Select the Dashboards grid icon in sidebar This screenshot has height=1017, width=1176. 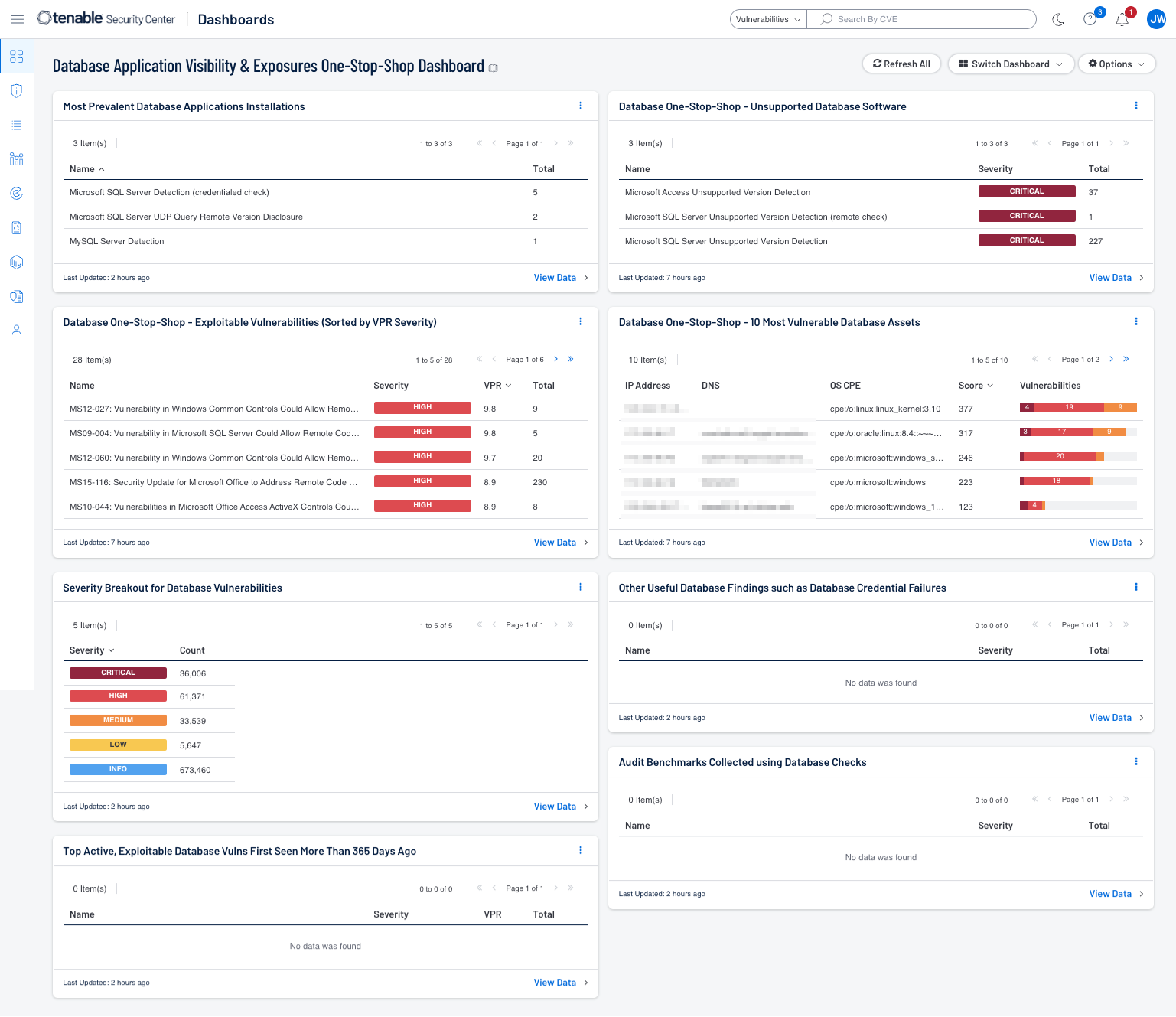[16, 56]
